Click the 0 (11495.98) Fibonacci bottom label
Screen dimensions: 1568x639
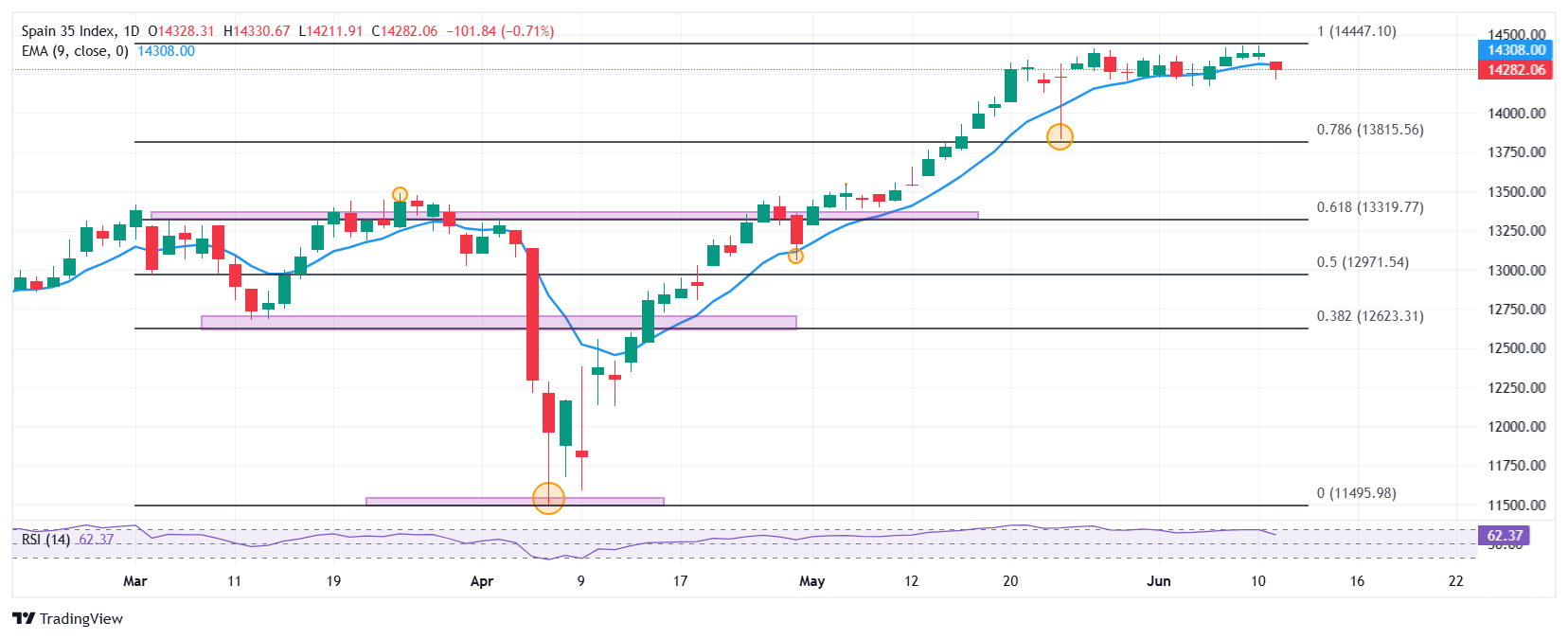click(1357, 493)
